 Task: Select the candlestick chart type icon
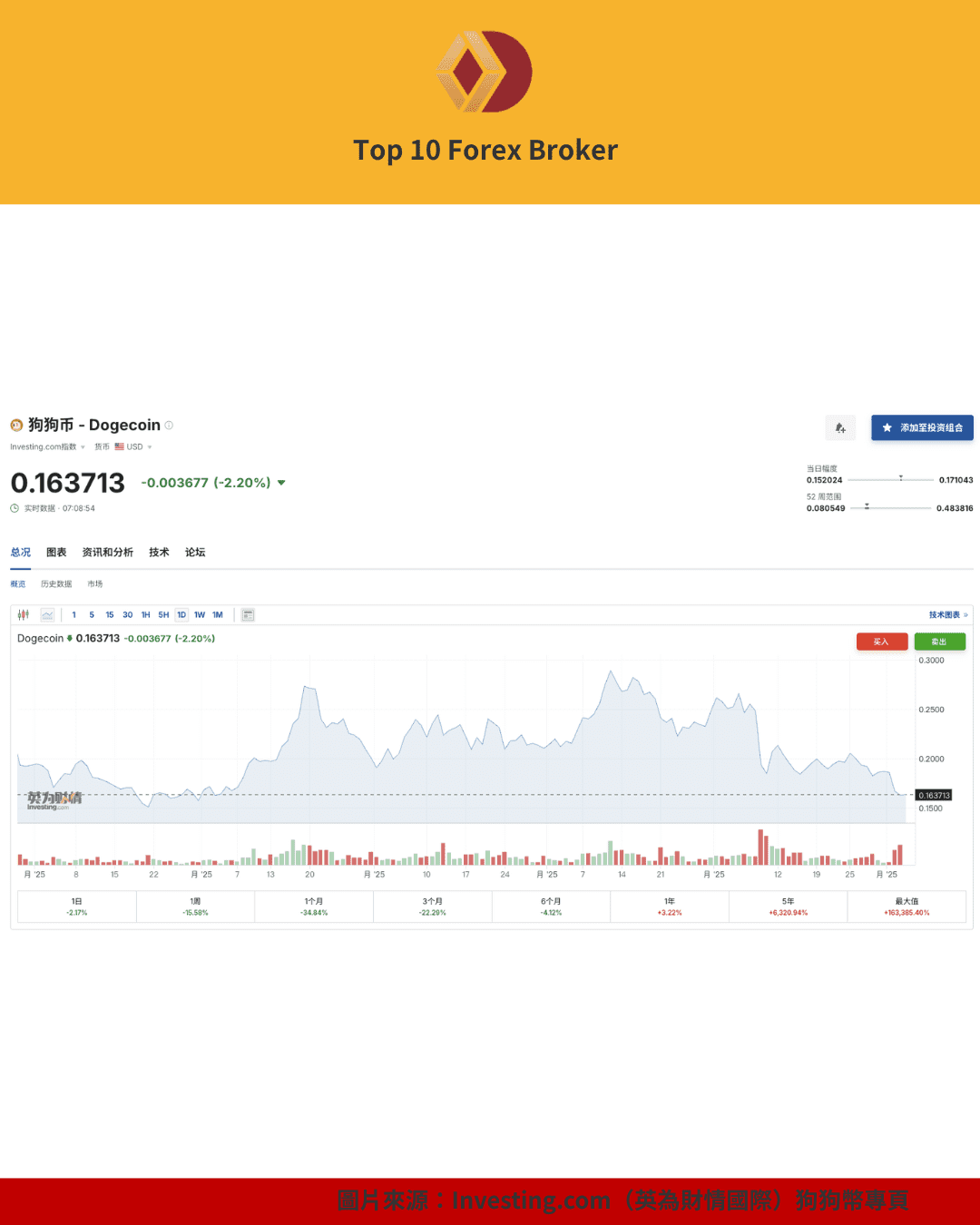pyautogui.click(x=24, y=614)
